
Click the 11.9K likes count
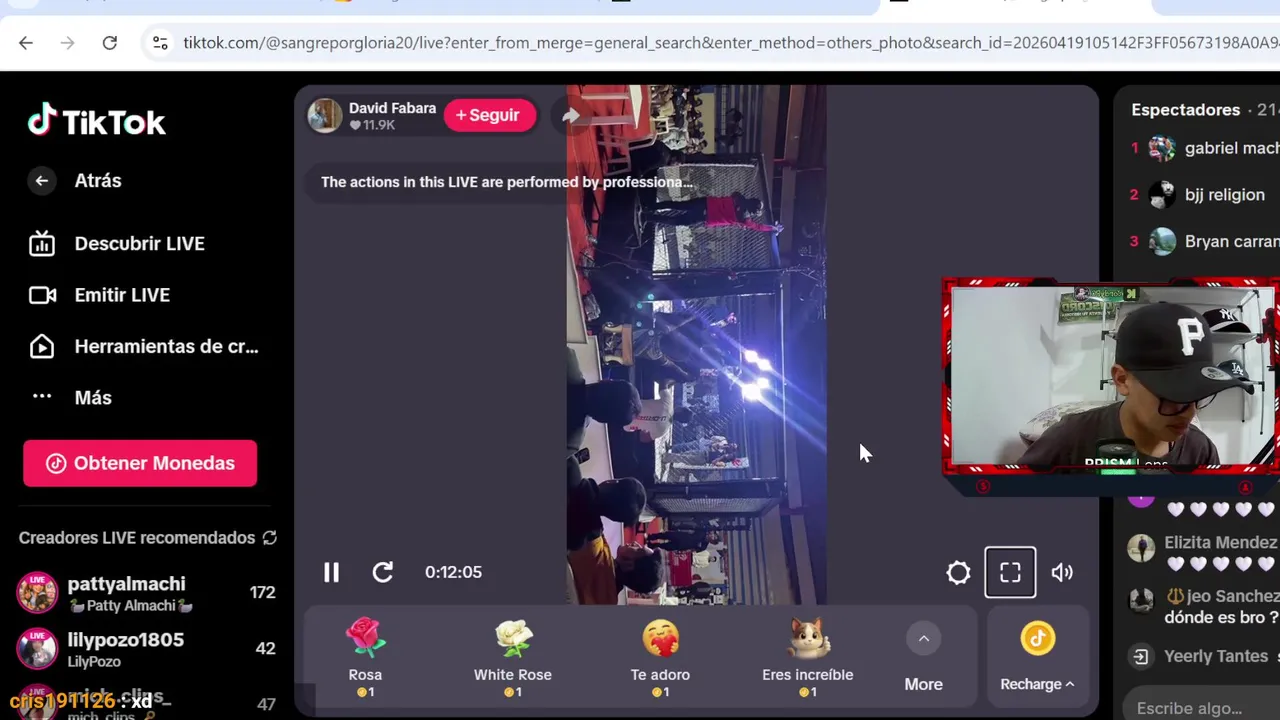[x=372, y=125]
